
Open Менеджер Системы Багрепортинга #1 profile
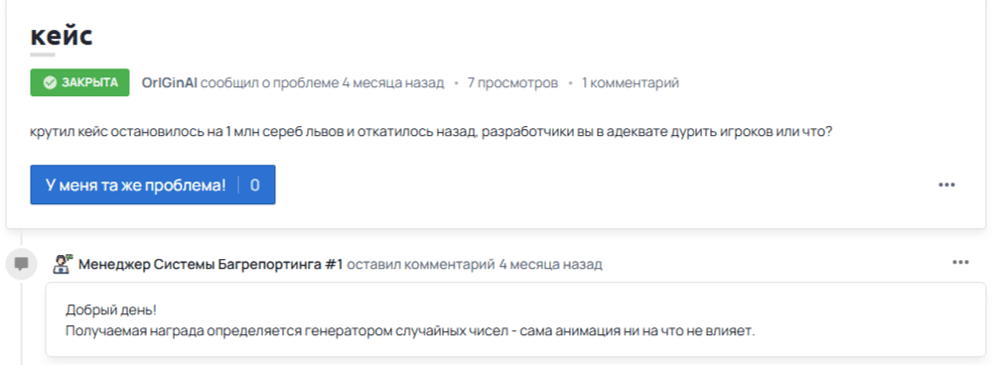[x=211, y=264]
